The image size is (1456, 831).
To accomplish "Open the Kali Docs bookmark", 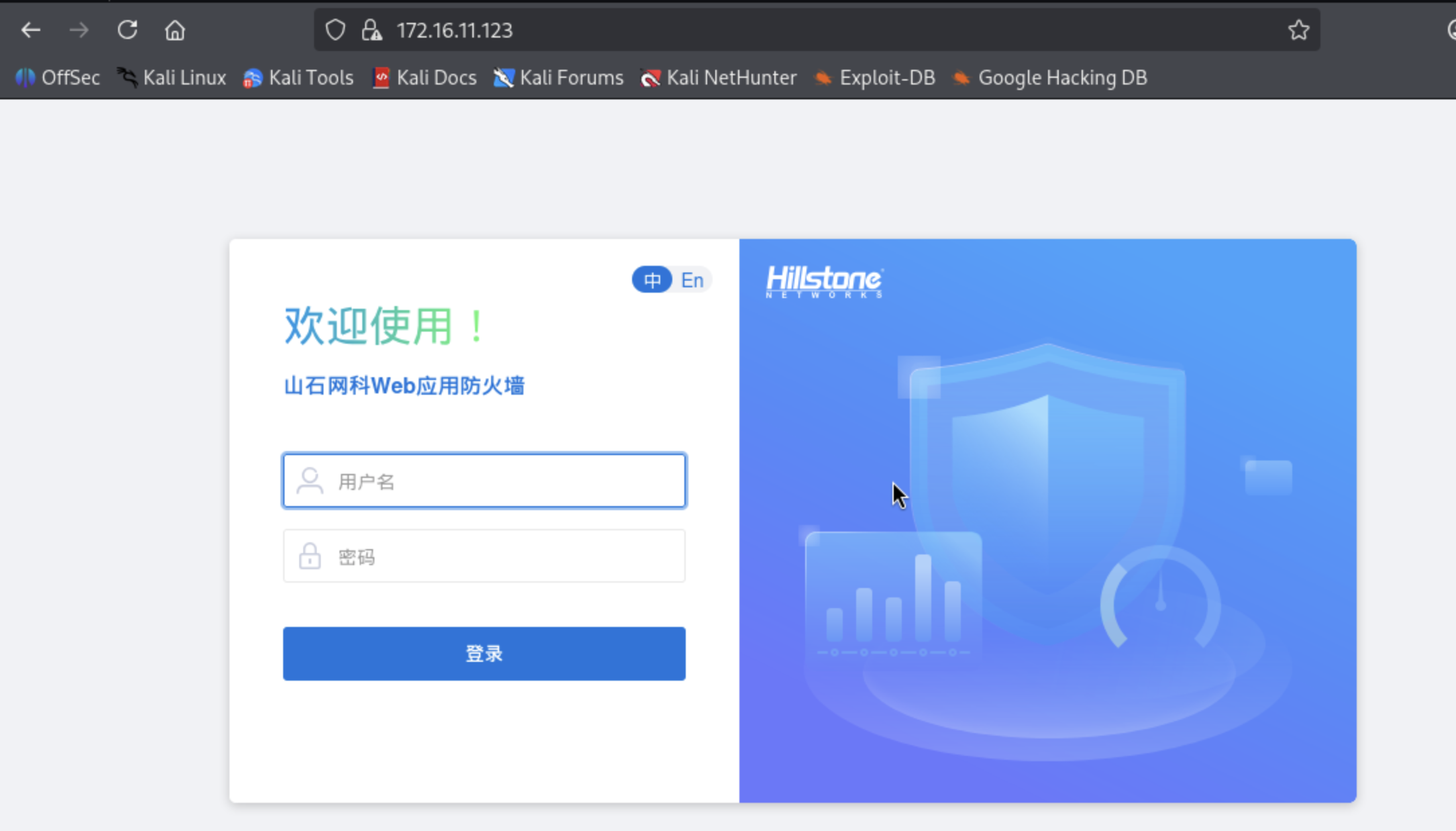I will [x=425, y=78].
